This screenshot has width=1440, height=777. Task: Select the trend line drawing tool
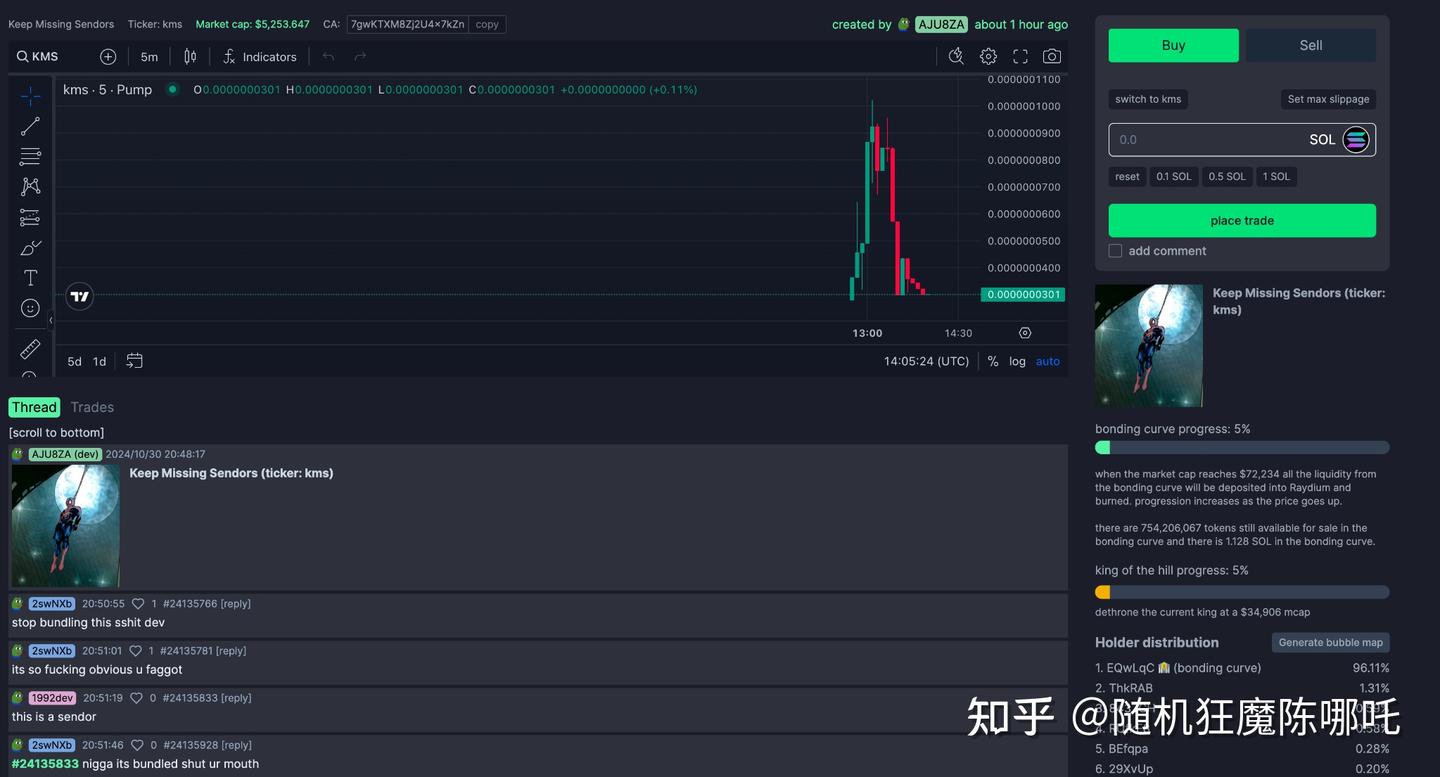pos(30,125)
